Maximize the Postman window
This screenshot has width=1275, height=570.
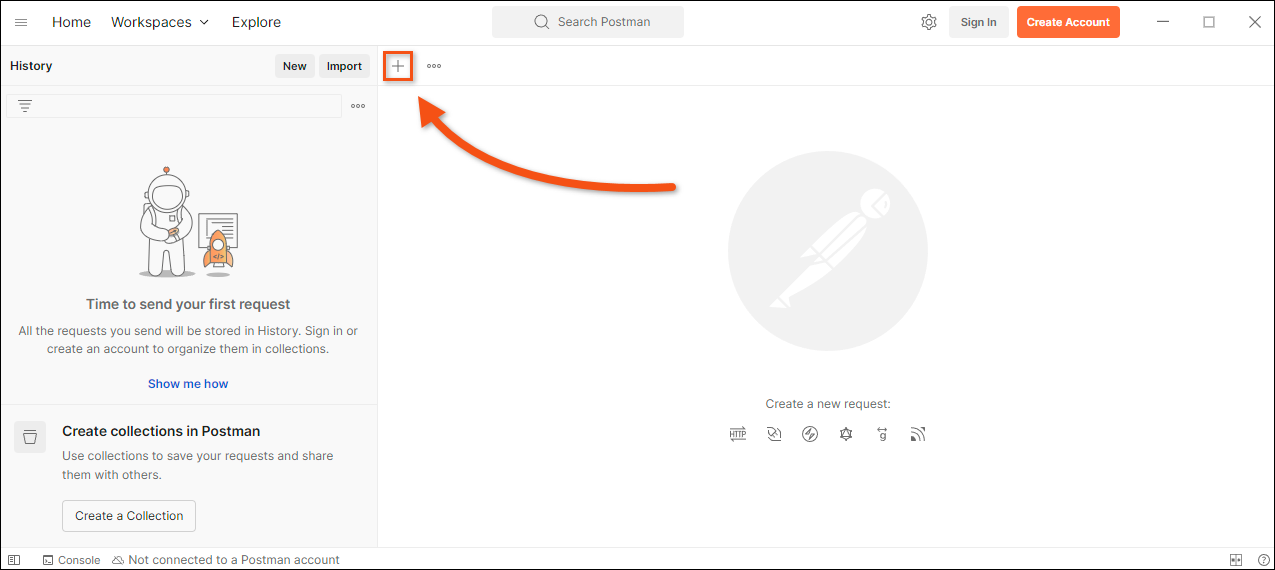coord(1209,22)
